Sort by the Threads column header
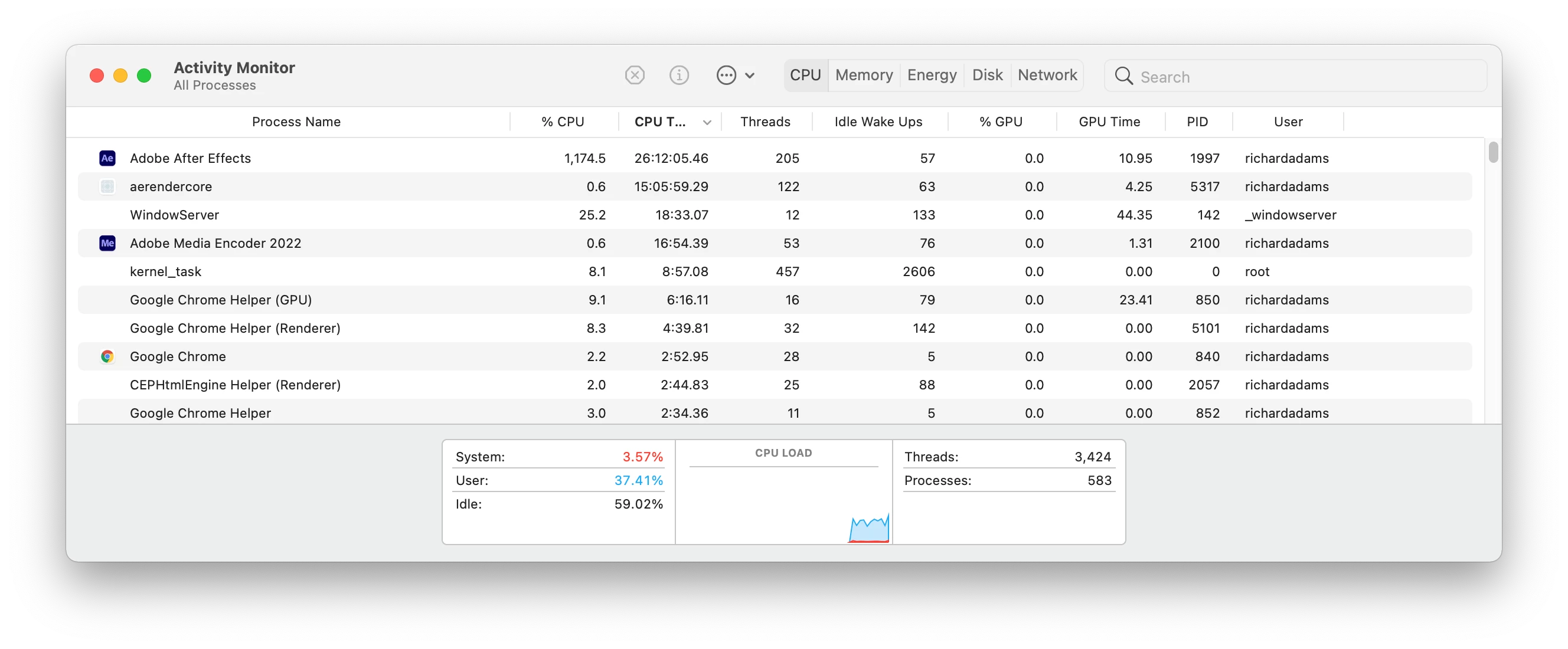Image resolution: width=1568 pixels, height=649 pixels. pyautogui.click(x=765, y=122)
